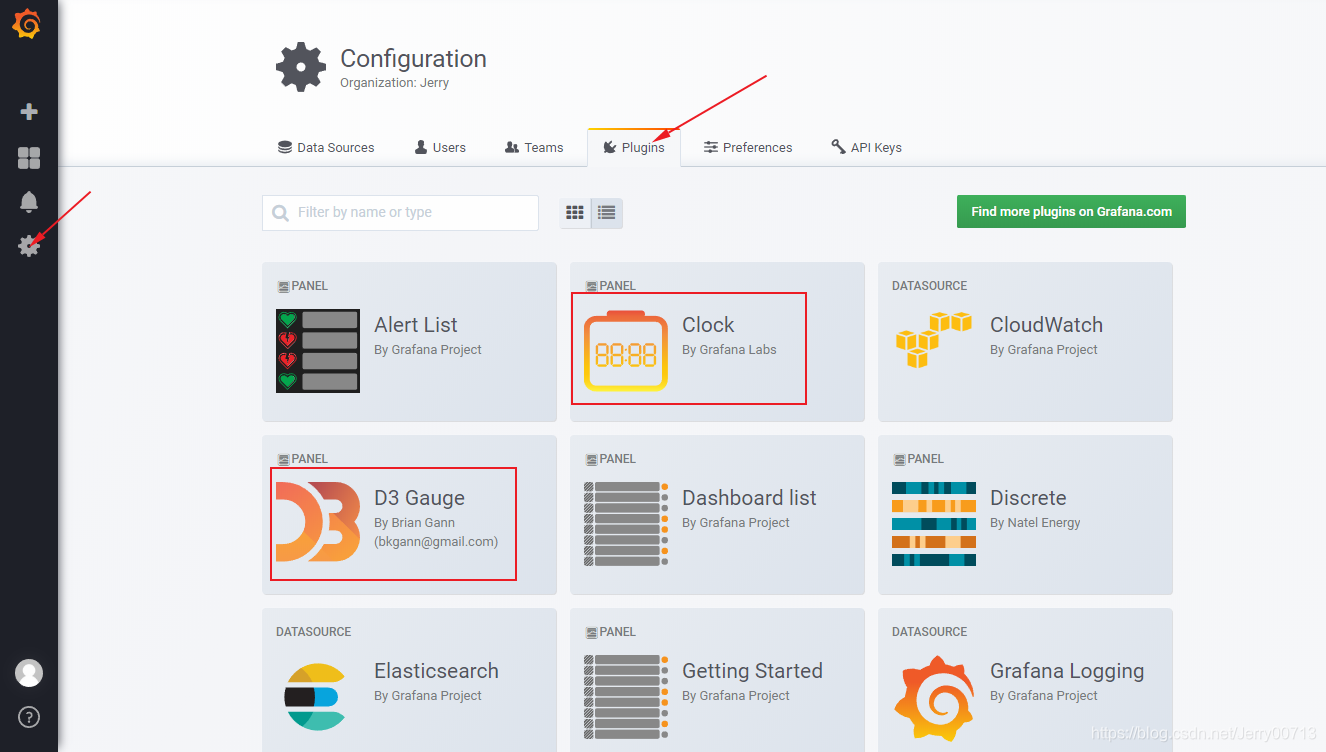Click the PANEL label on Alert List card

pyautogui.click(x=302, y=286)
